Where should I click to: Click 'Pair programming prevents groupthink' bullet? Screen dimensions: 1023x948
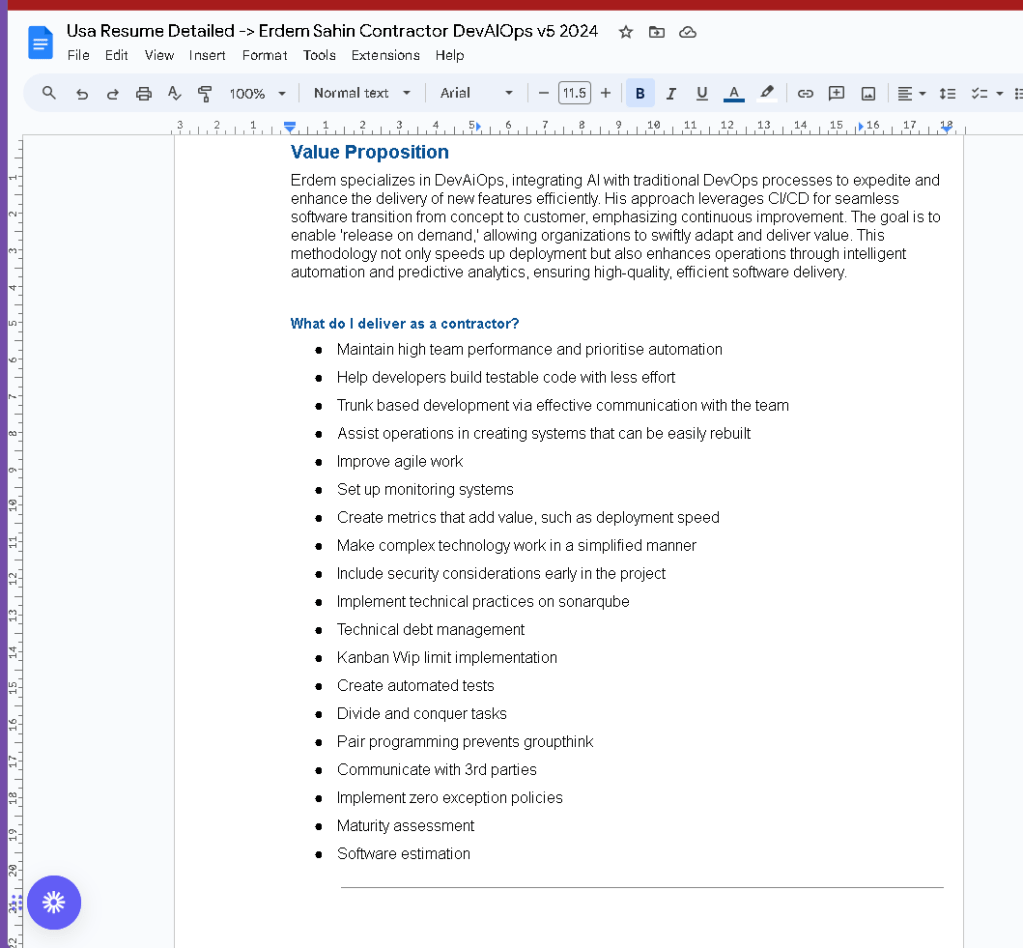coord(465,742)
